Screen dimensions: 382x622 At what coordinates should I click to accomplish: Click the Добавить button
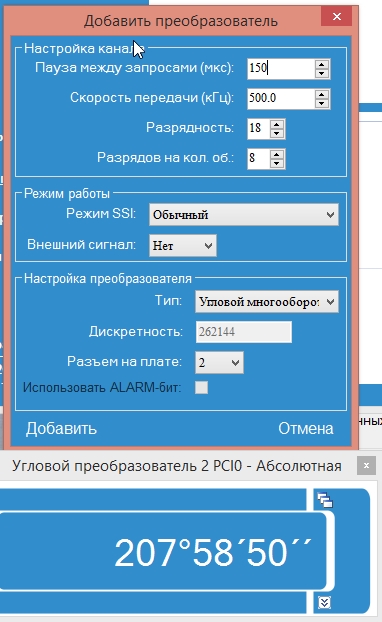[61, 429]
